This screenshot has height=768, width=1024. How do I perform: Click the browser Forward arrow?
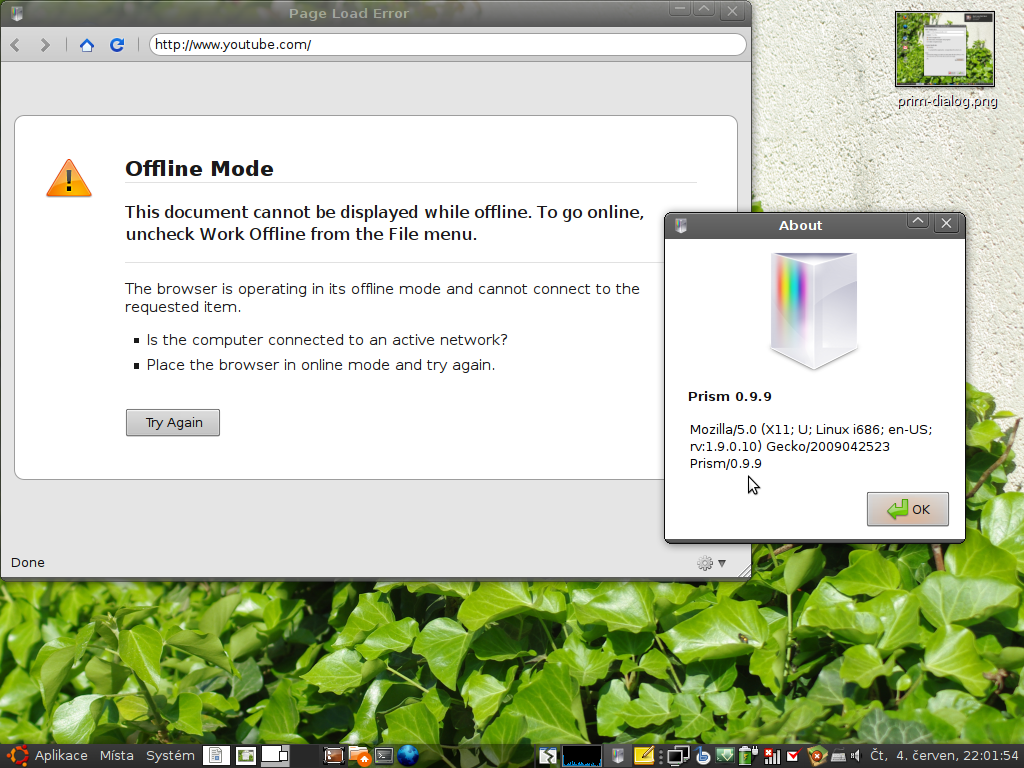(45, 45)
